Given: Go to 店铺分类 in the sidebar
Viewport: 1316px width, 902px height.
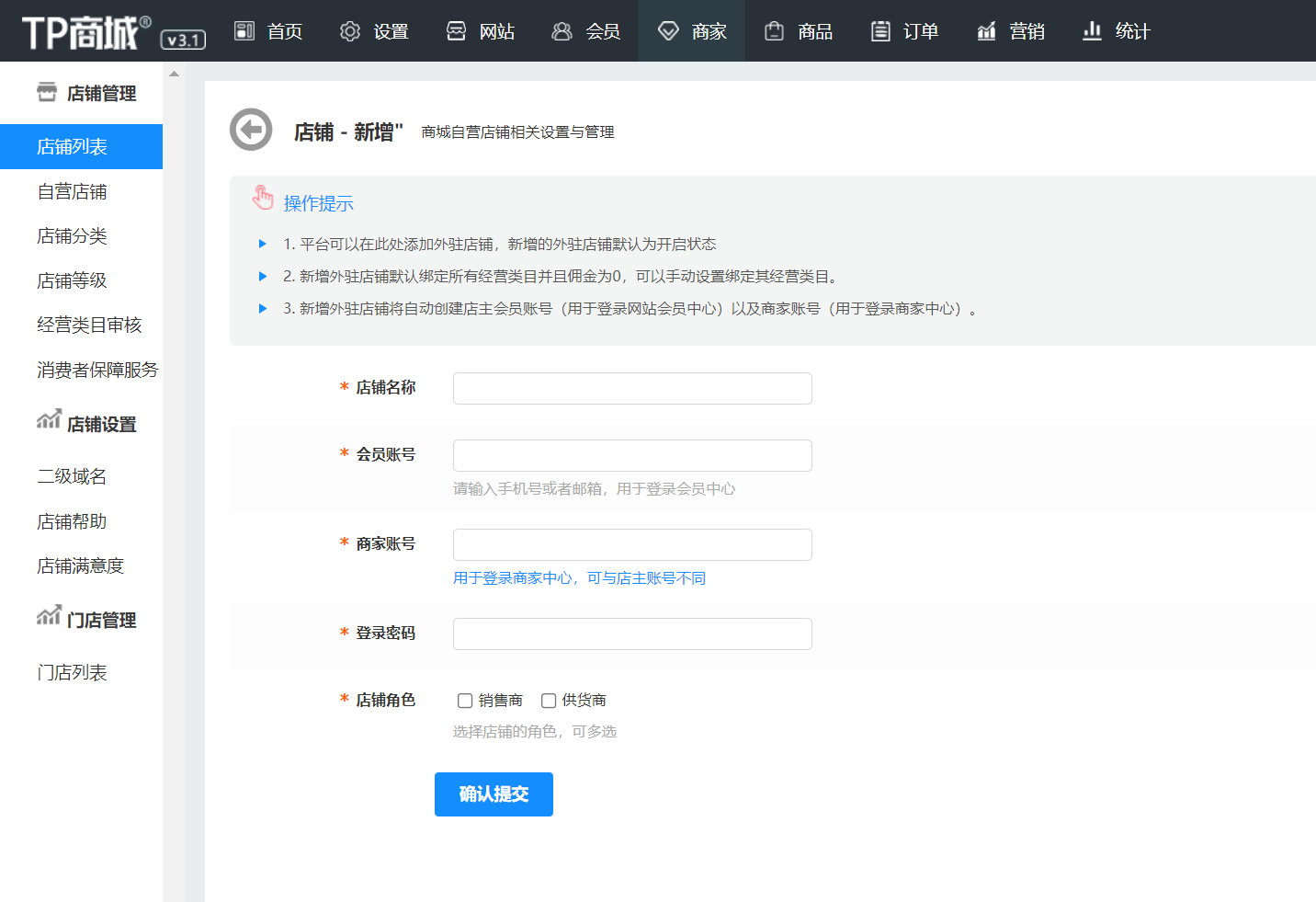Looking at the screenshot, I should [x=72, y=236].
